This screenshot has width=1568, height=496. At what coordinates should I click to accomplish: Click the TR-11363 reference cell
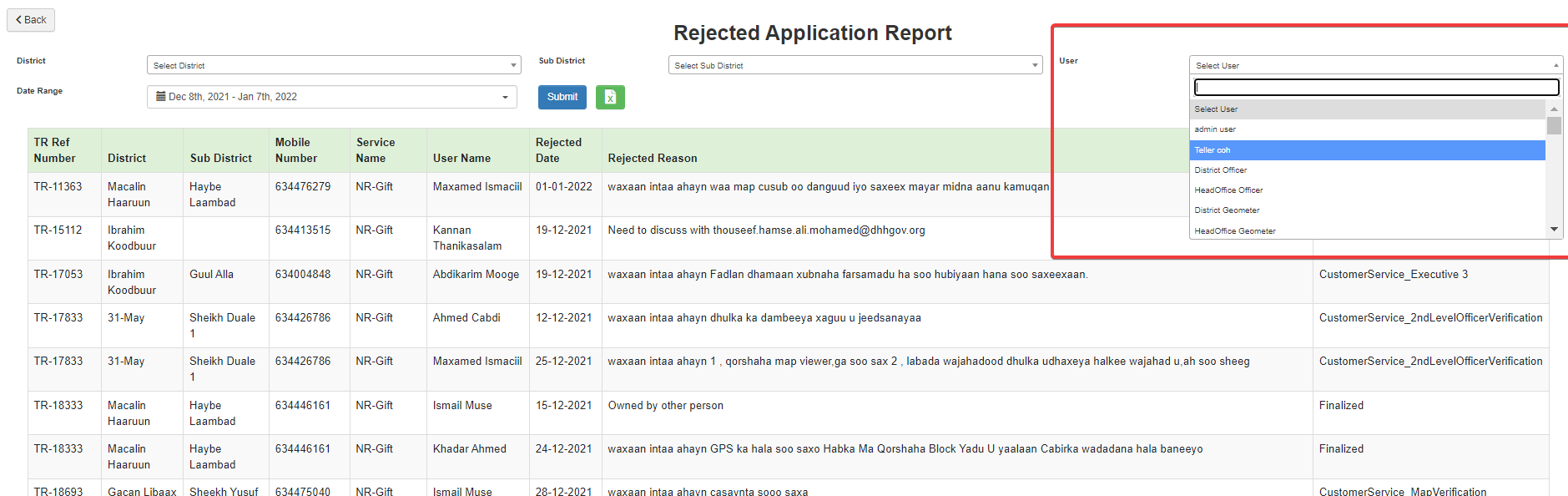click(x=58, y=187)
